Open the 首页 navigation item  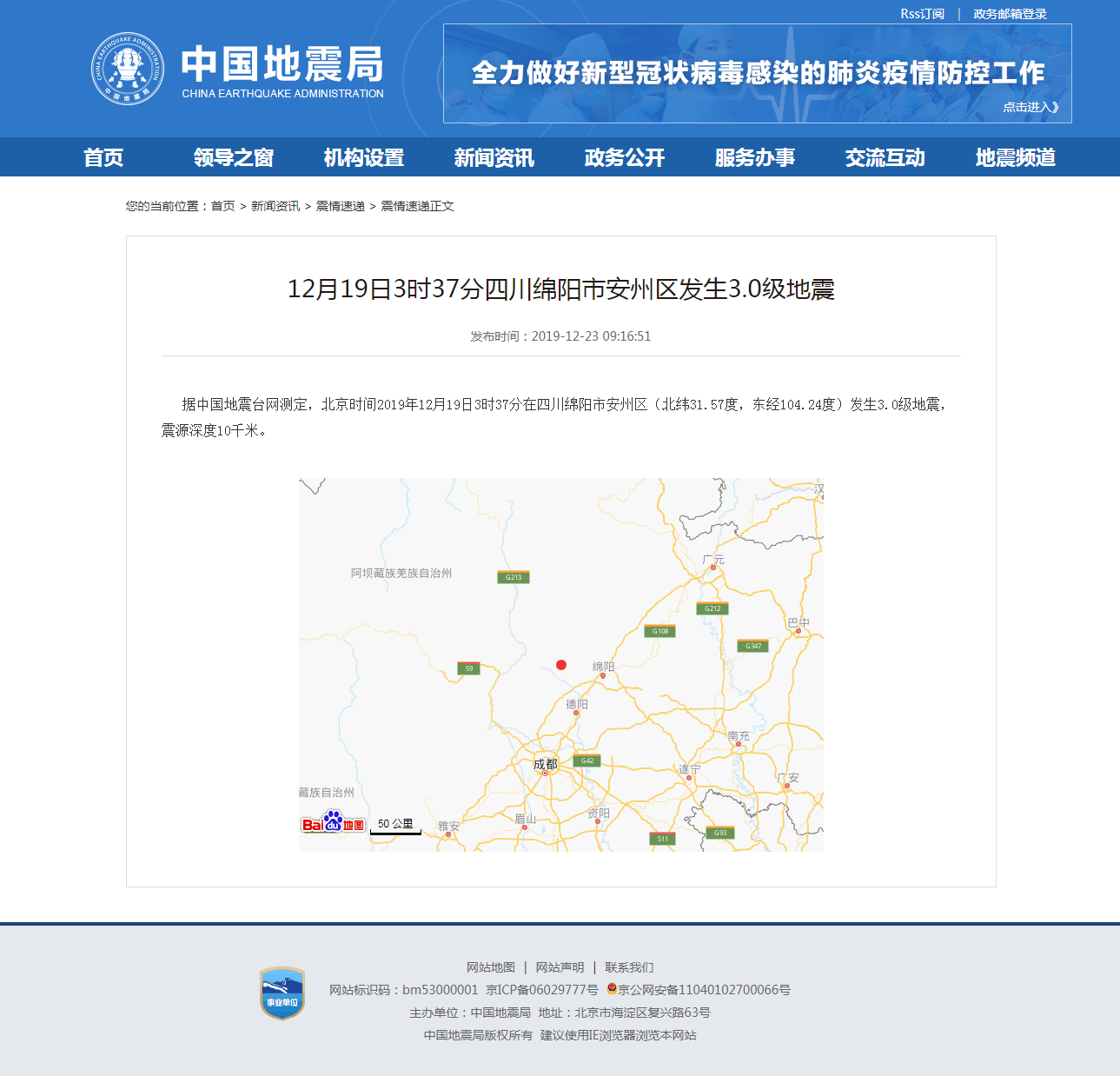pos(103,157)
